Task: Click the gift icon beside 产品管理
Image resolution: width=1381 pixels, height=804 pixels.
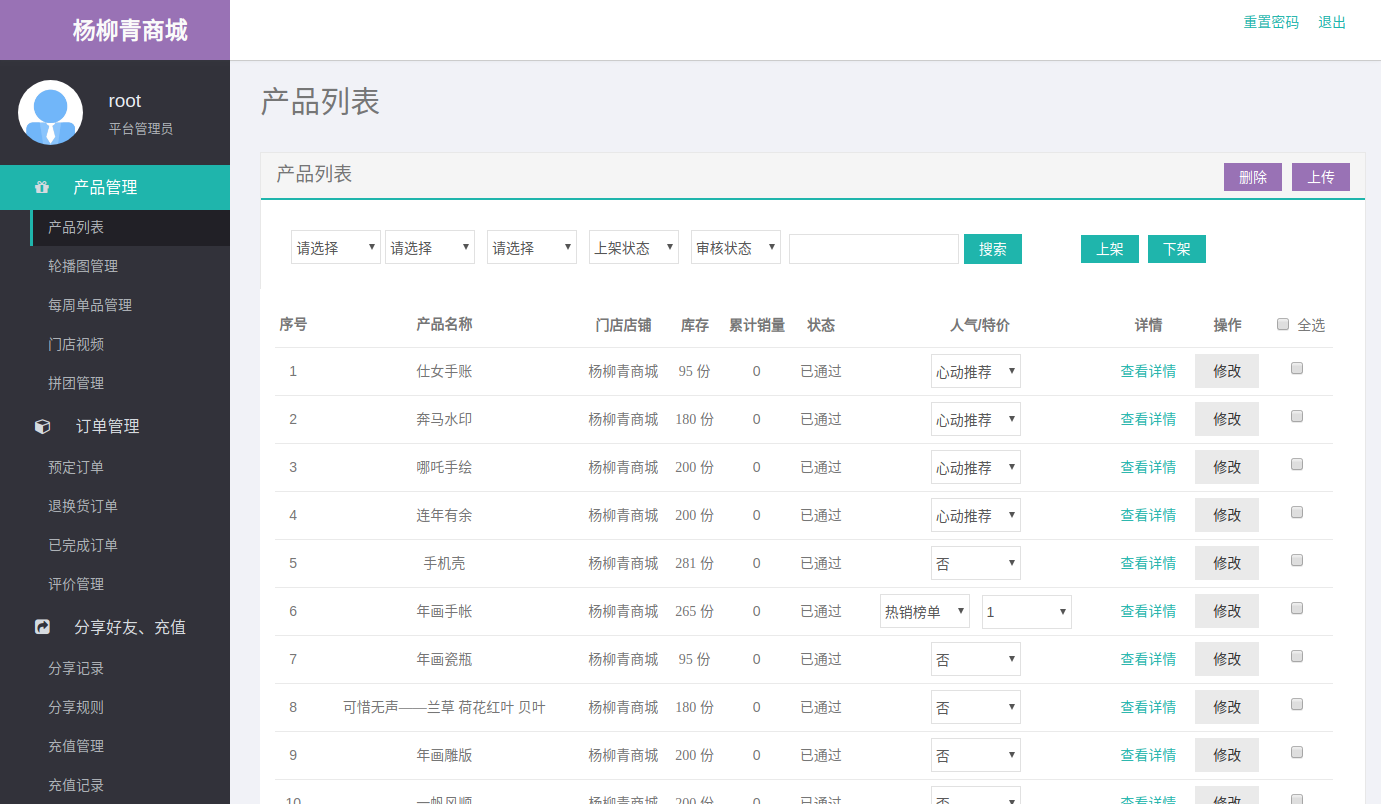Action: (x=42, y=187)
